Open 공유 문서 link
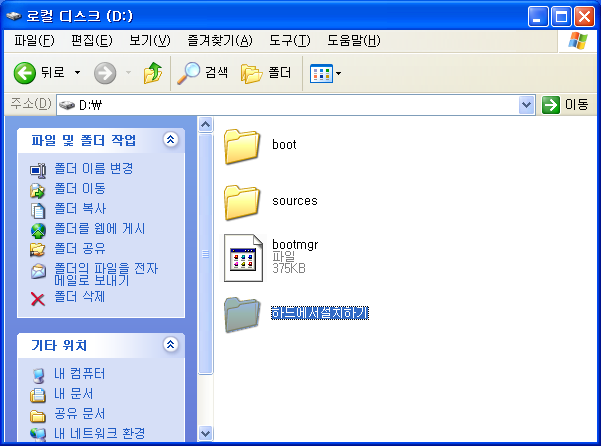601x446 pixels. [x=80, y=413]
